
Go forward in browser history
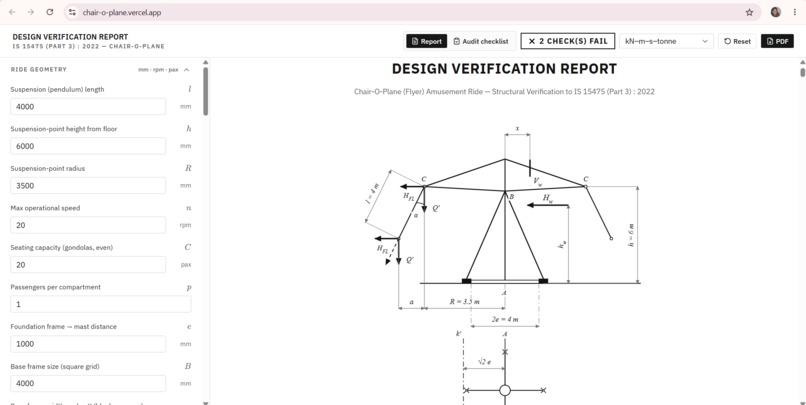[31, 12]
